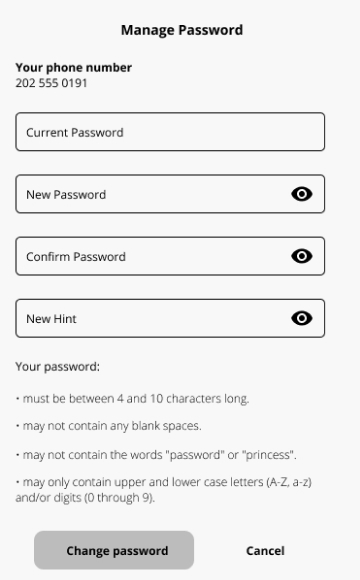Click the 'Your phone number' label
The image size is (360, 580).
coord(74,67)
